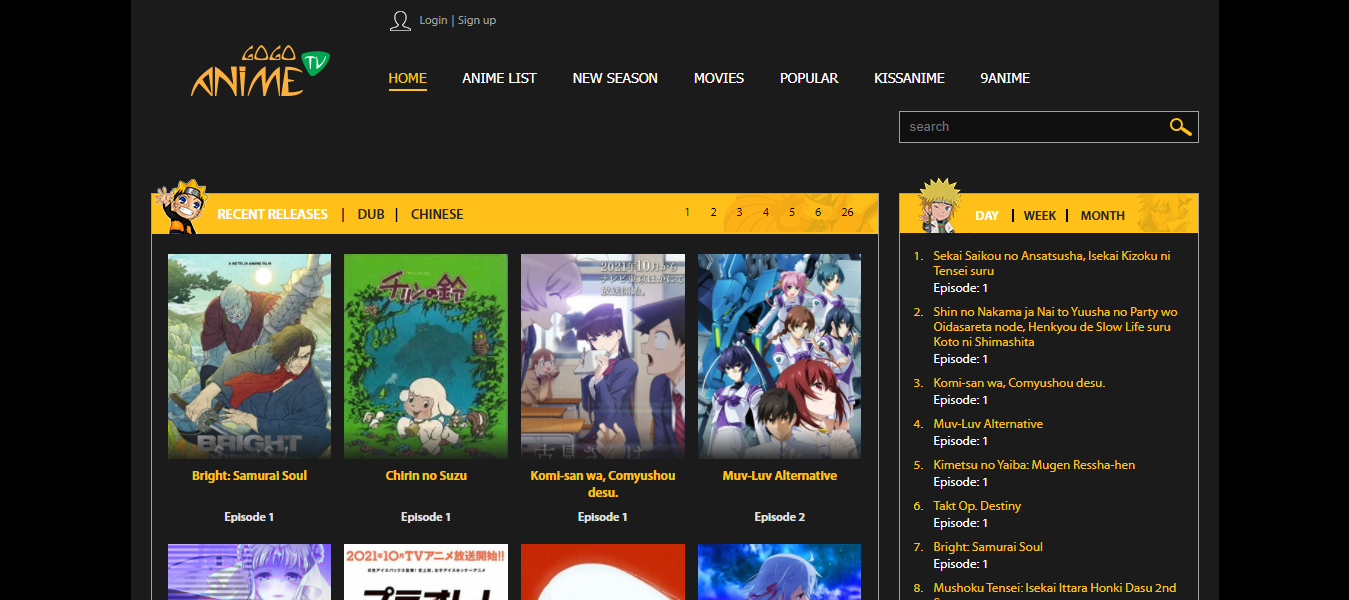This screenshot has width=1349, height=600.
Task: Click the user profile icon beside Login
Action: (x=400, y=21)
